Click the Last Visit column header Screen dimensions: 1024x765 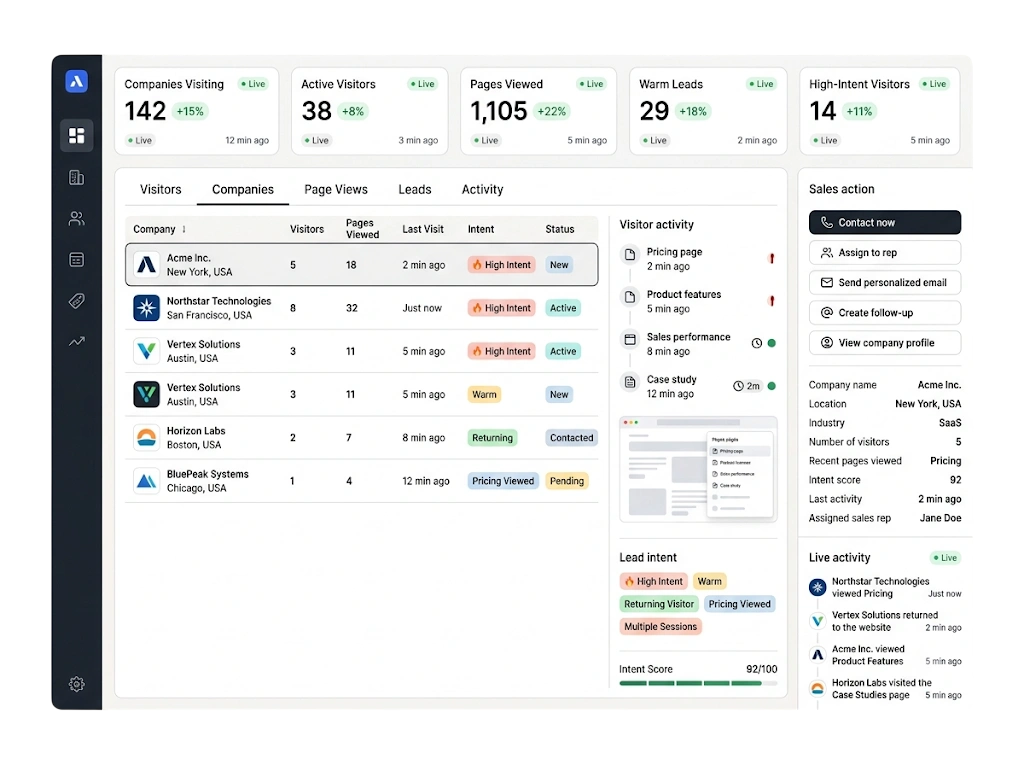coord(423,229)
